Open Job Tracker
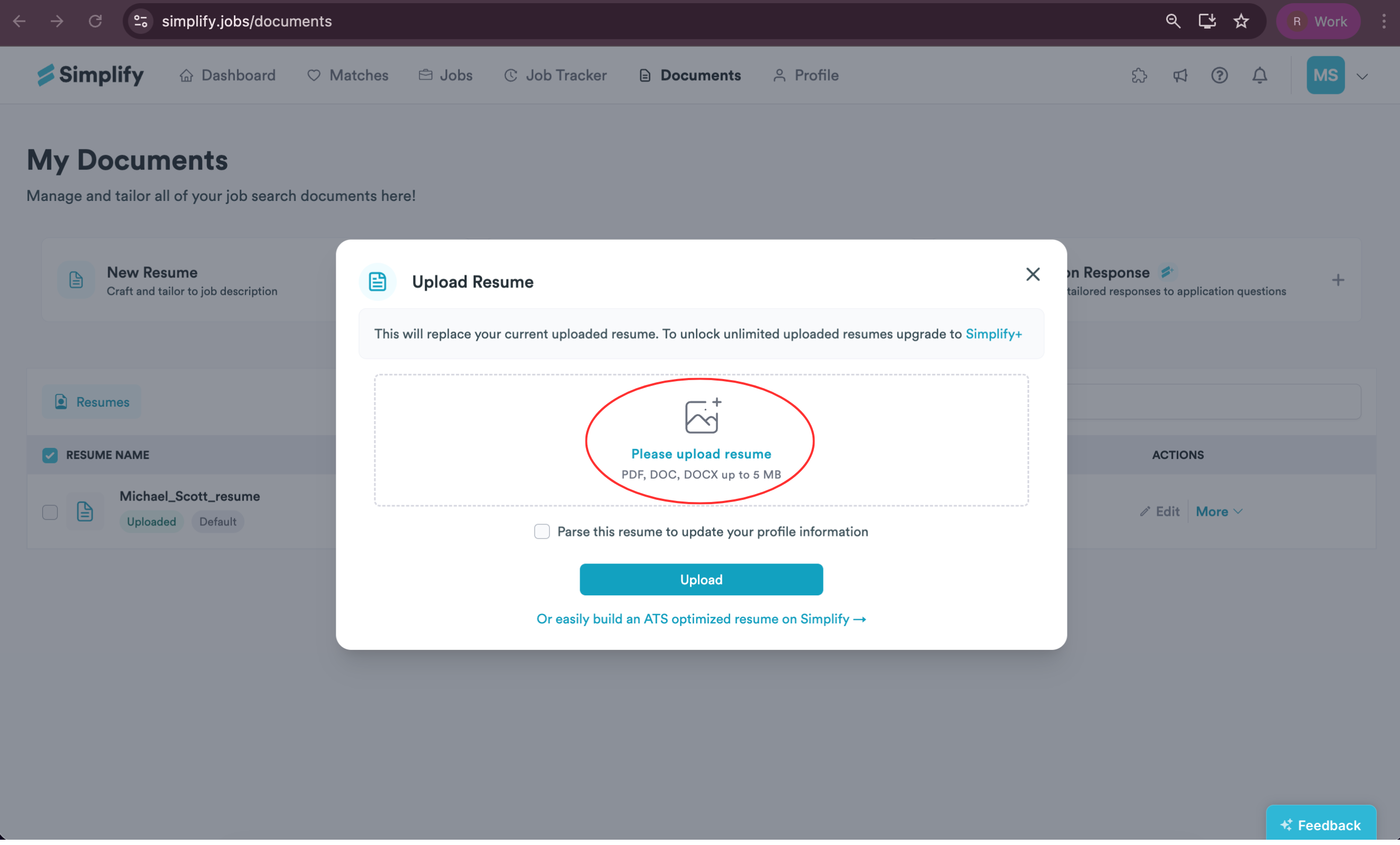This screenshot has width=1400, height=845. (555, 75)
